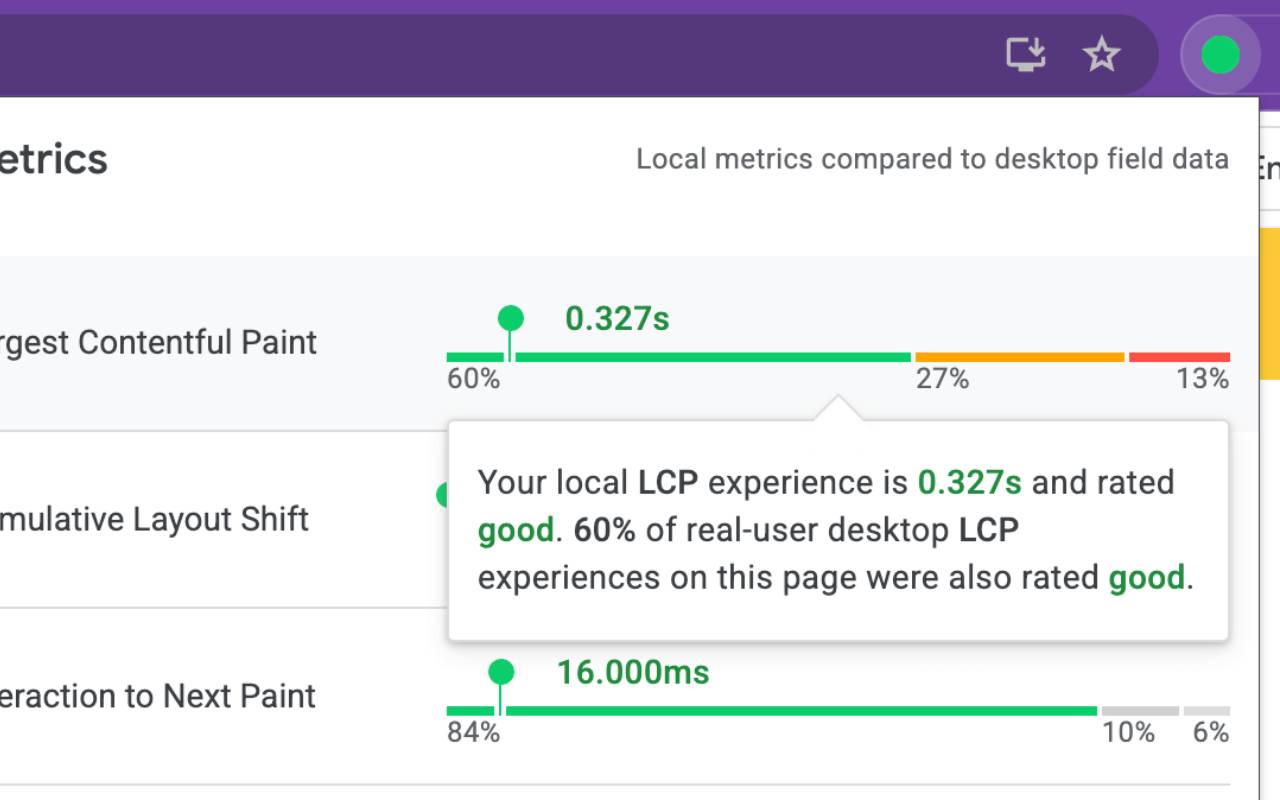
Task: Select the Interaction to Next Paint label
Action: [158, 696]
